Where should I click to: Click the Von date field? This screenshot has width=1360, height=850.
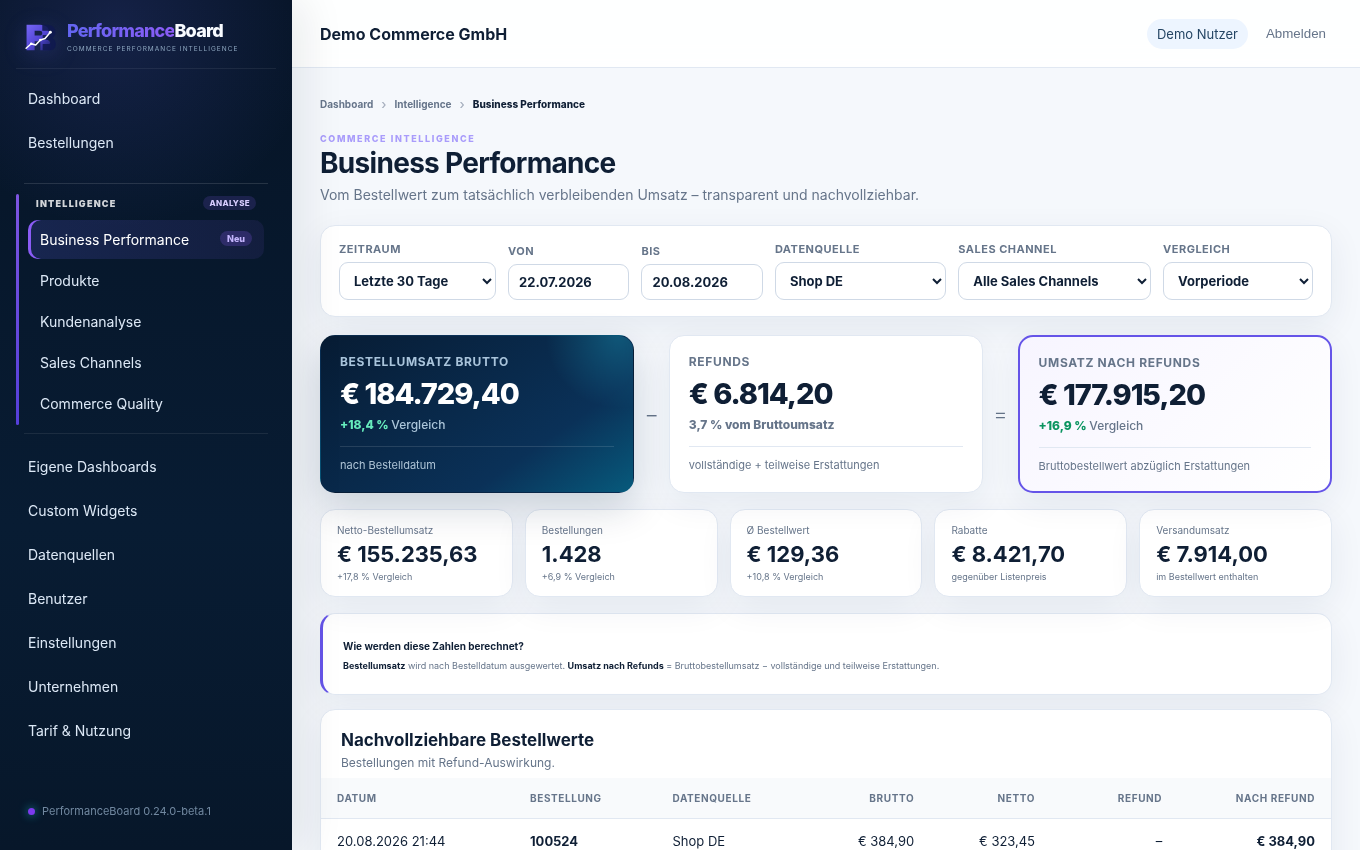pos(568,282)
